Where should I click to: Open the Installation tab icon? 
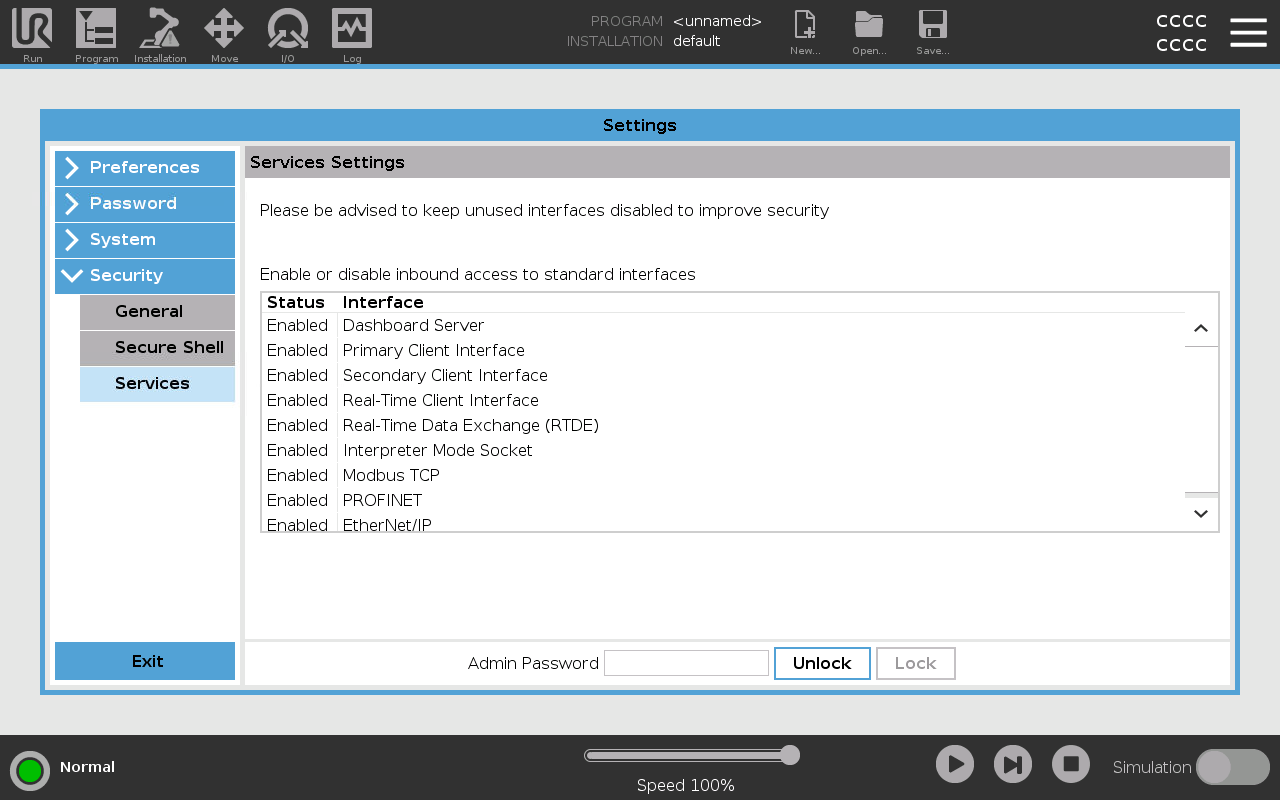click(x=160, y=32)
